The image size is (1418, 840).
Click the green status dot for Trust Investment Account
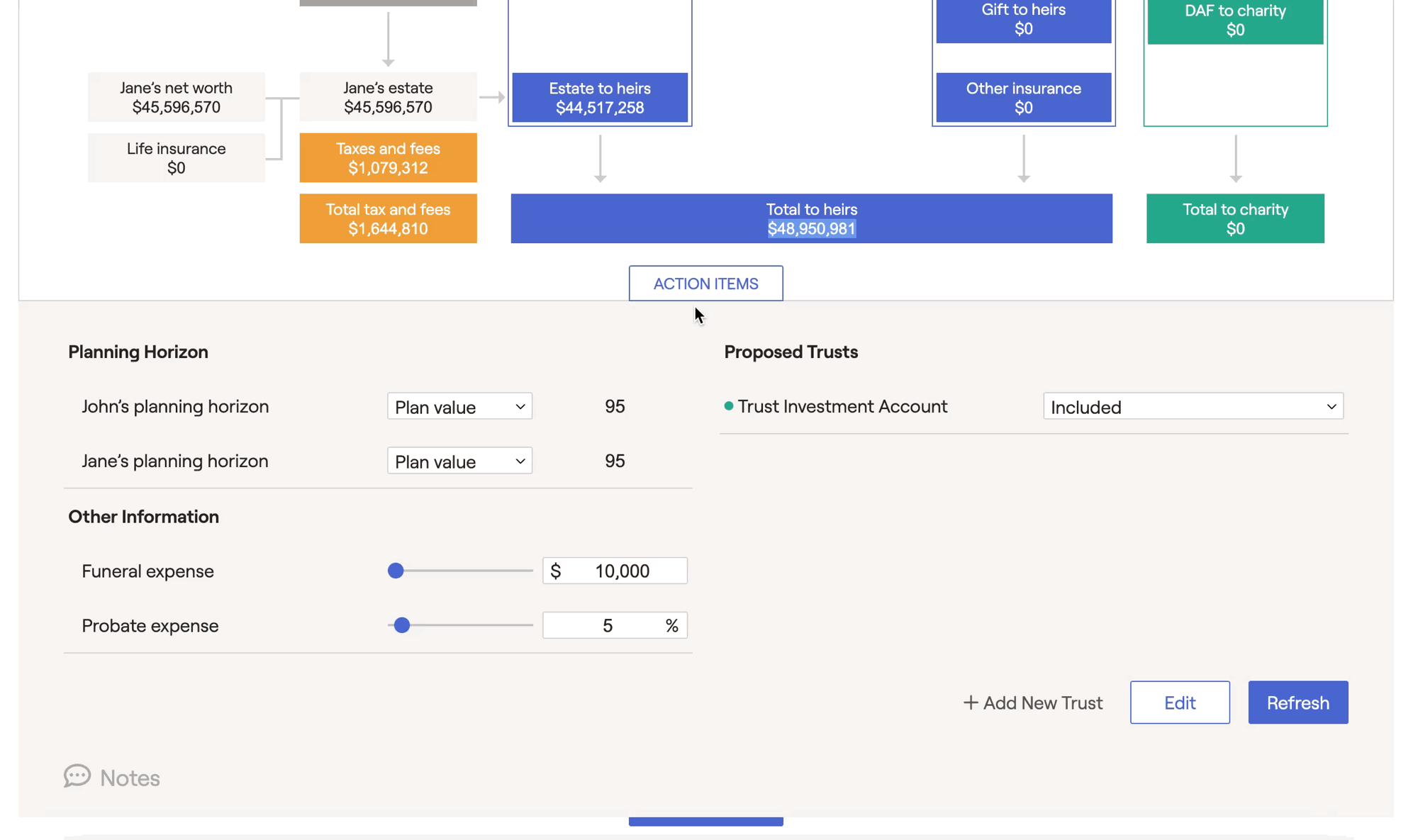click(x=727, y=405)
